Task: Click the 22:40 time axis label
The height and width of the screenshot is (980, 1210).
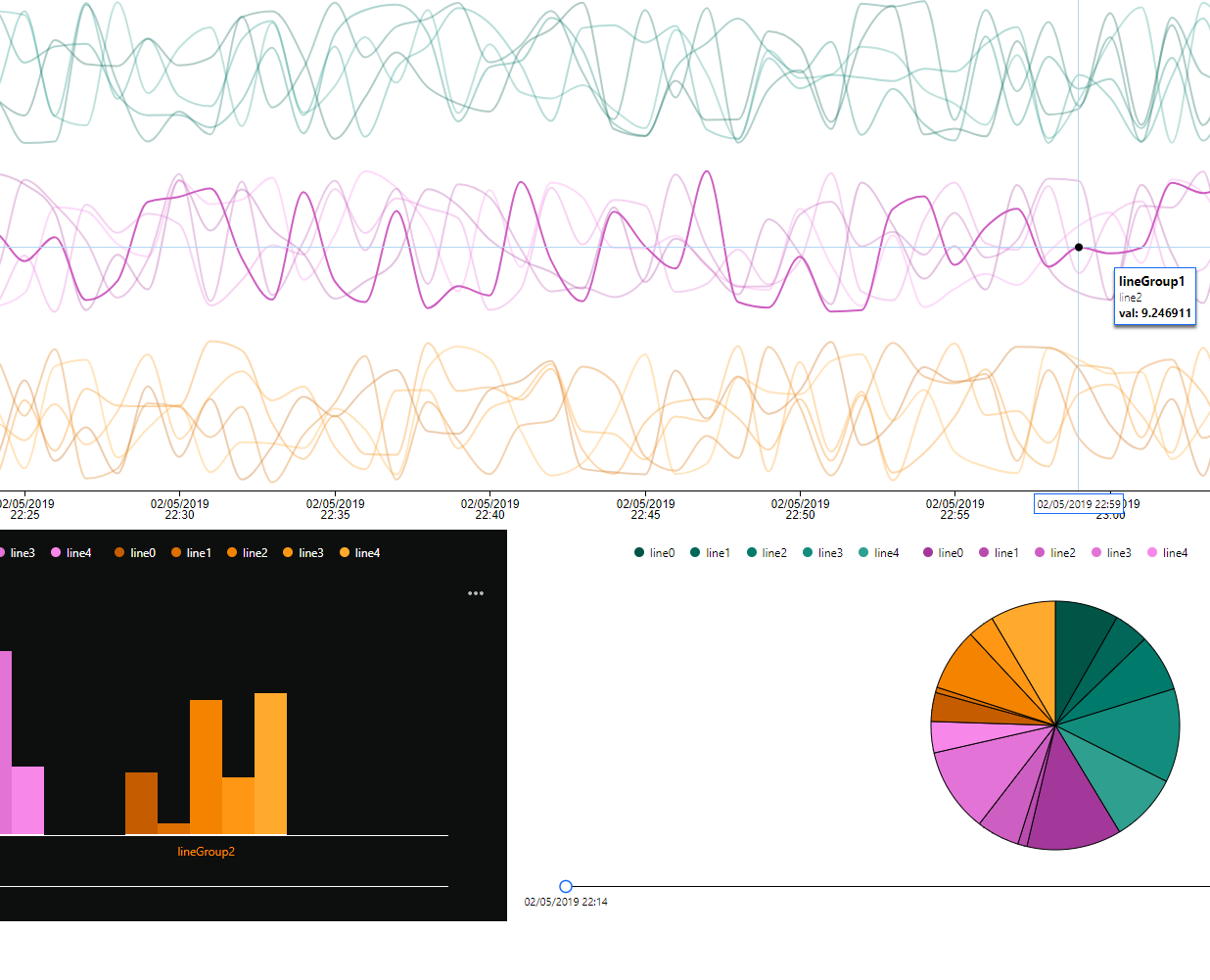Action: [x=489, y=509]
